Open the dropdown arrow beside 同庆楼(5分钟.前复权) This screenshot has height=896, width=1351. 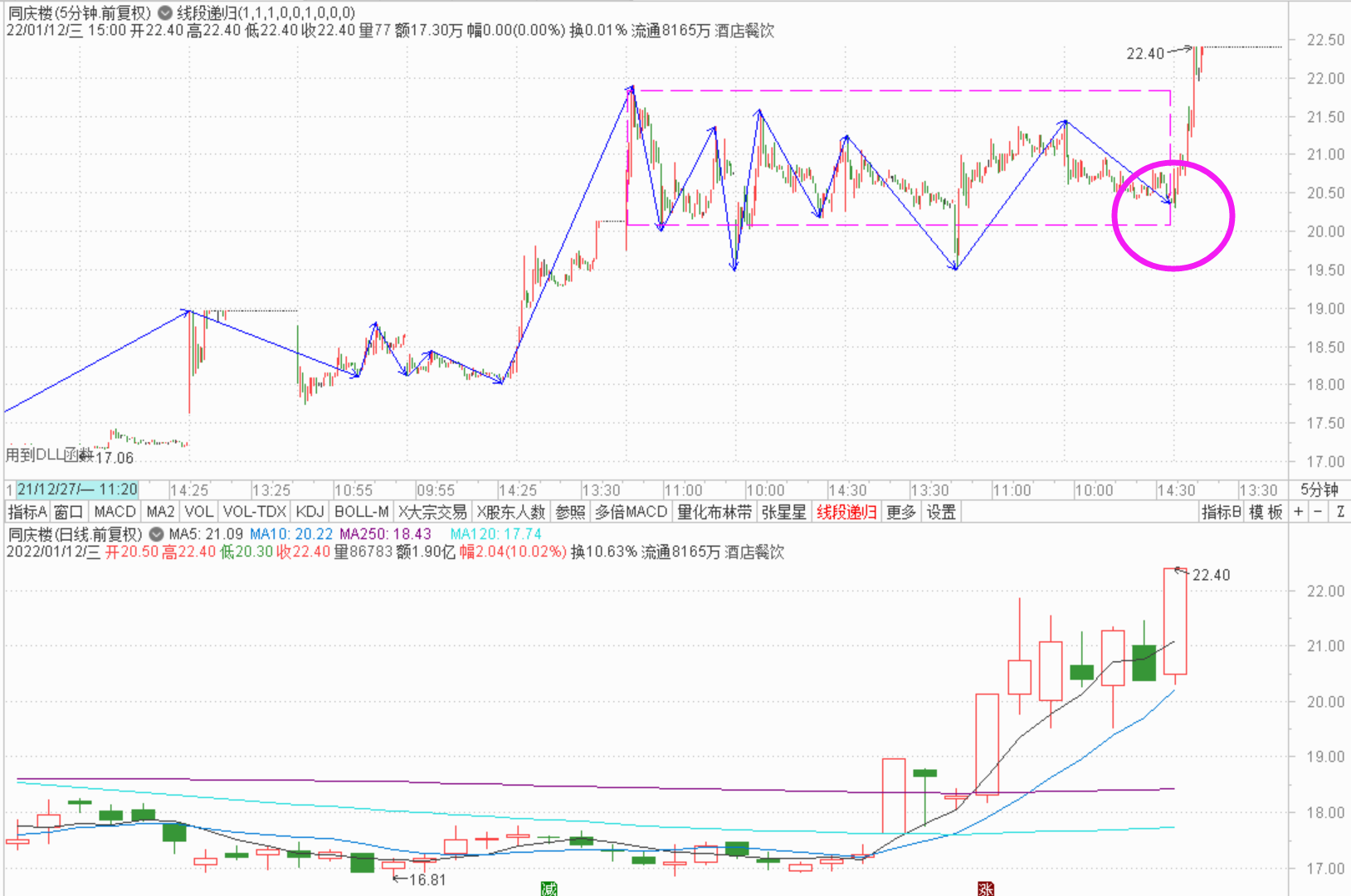(165, 13)
